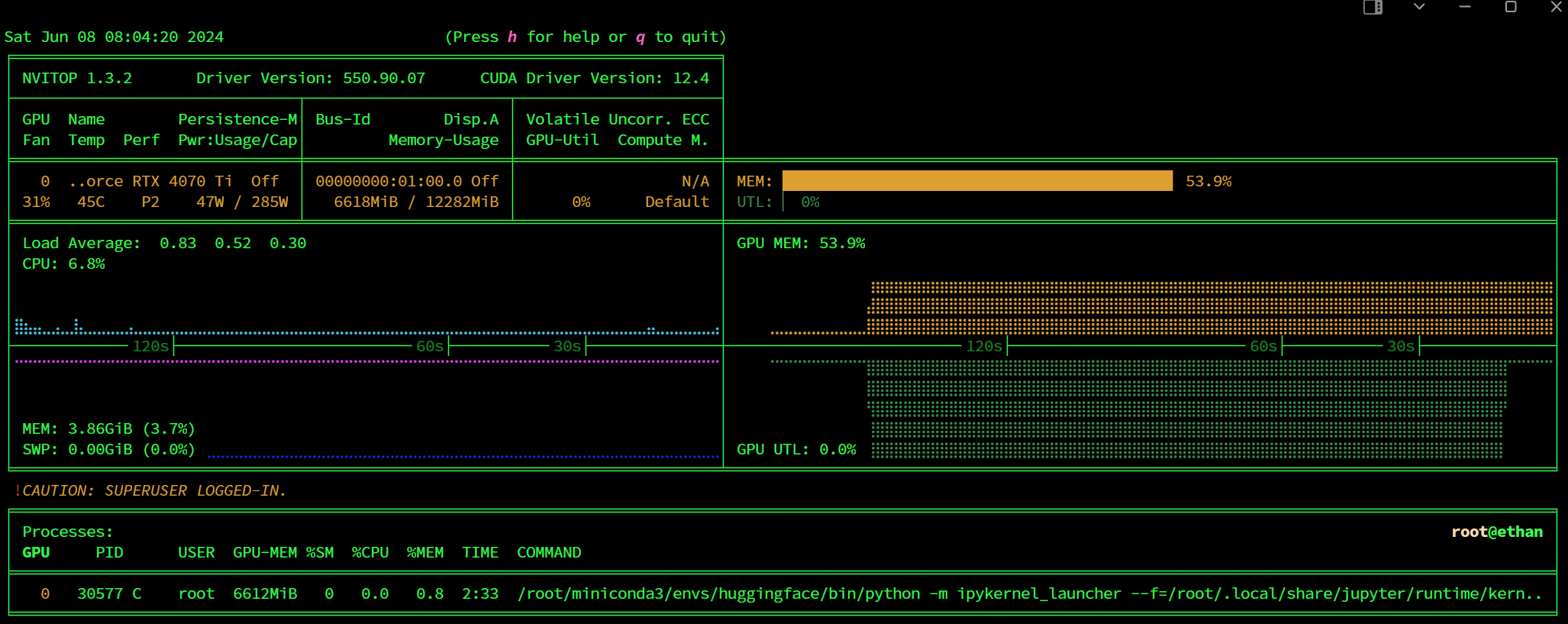The image size is (1568, 624).
Task: Click the 45C temperature value
Action: click(91, 202)
